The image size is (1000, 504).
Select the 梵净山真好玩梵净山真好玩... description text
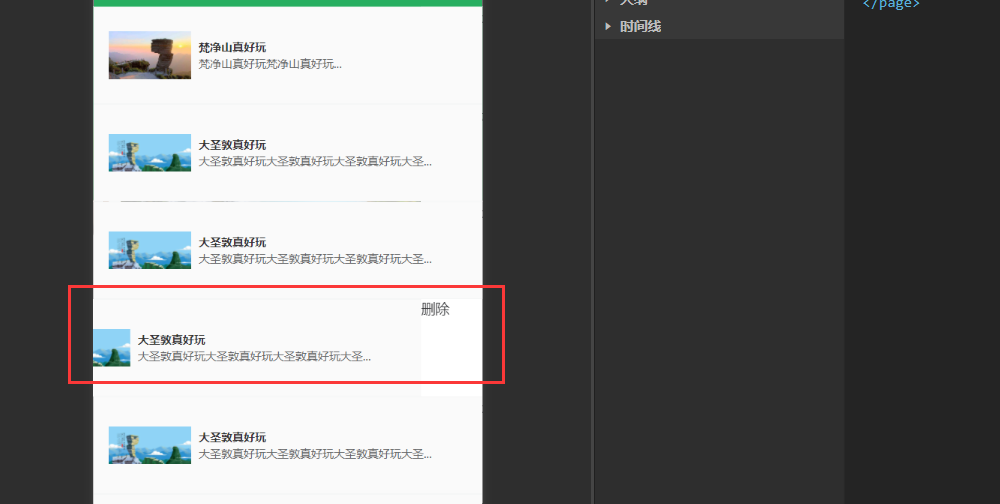tap(270, 64)
